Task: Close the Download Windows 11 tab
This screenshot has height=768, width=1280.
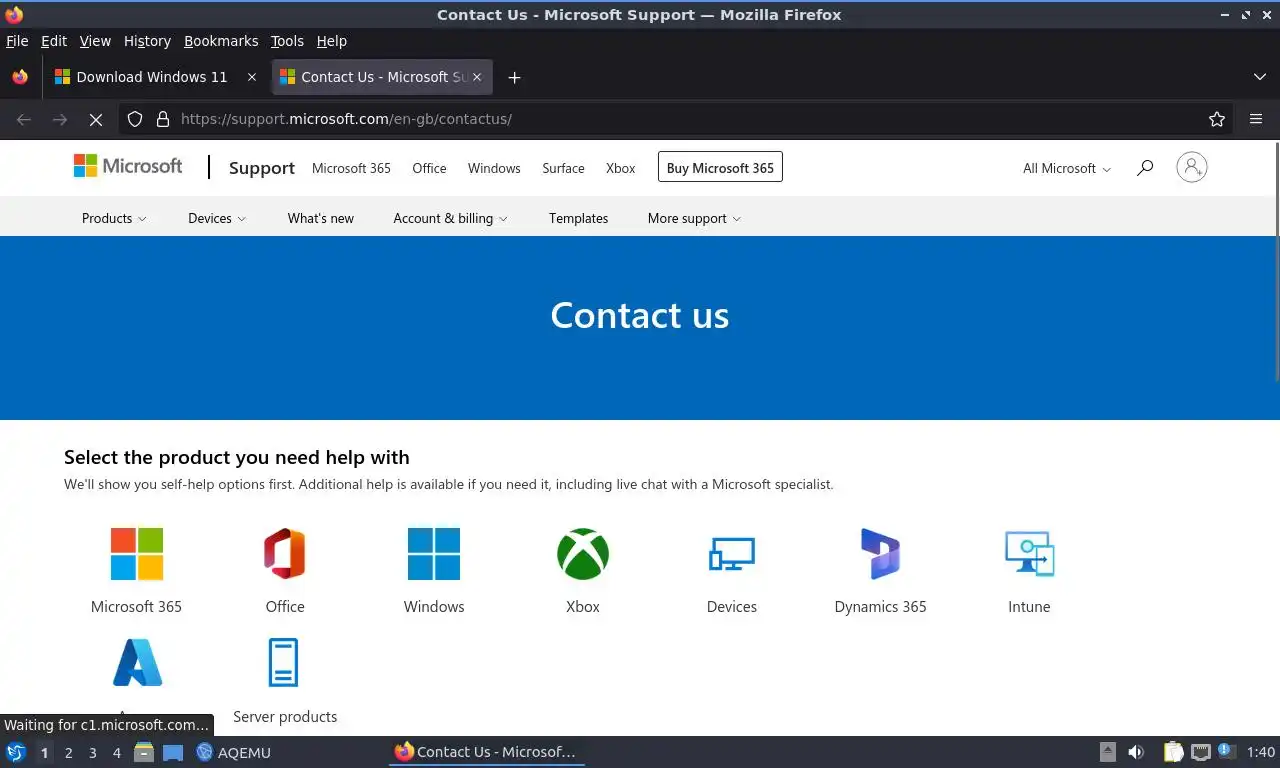Action: [x=252, y=77]
